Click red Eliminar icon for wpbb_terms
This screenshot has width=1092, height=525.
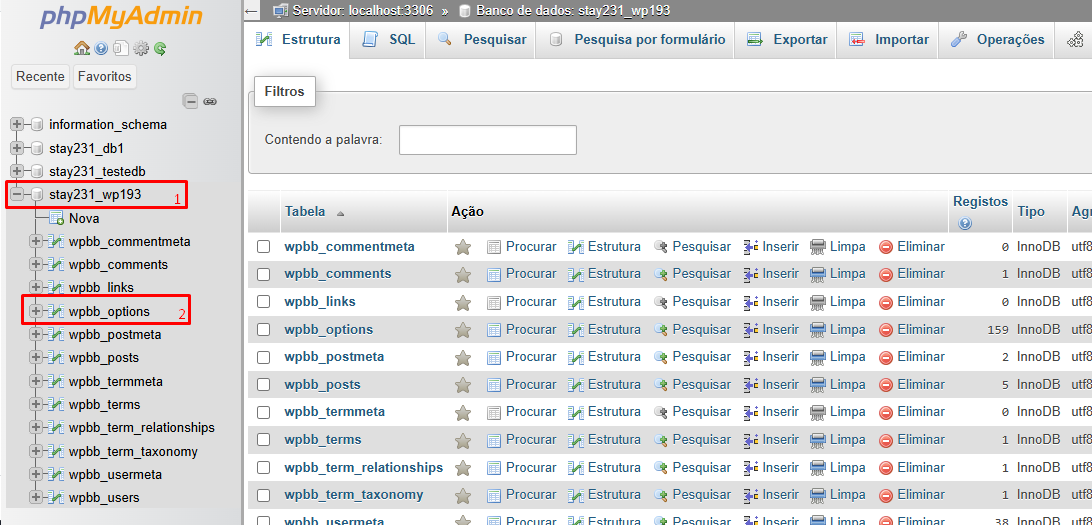point(886,440)
